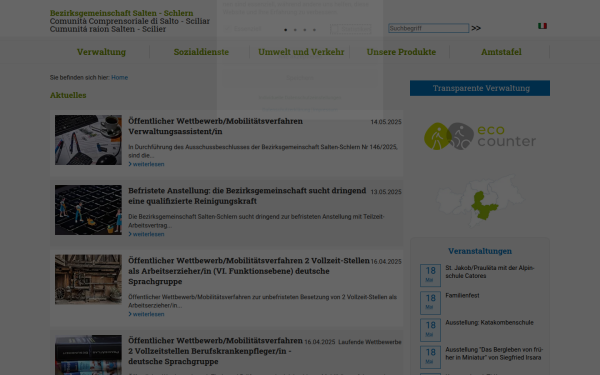This screenshot has height=375, width=600.
Task: Open the Amtstafel menu
Action: tap(501, 52)
